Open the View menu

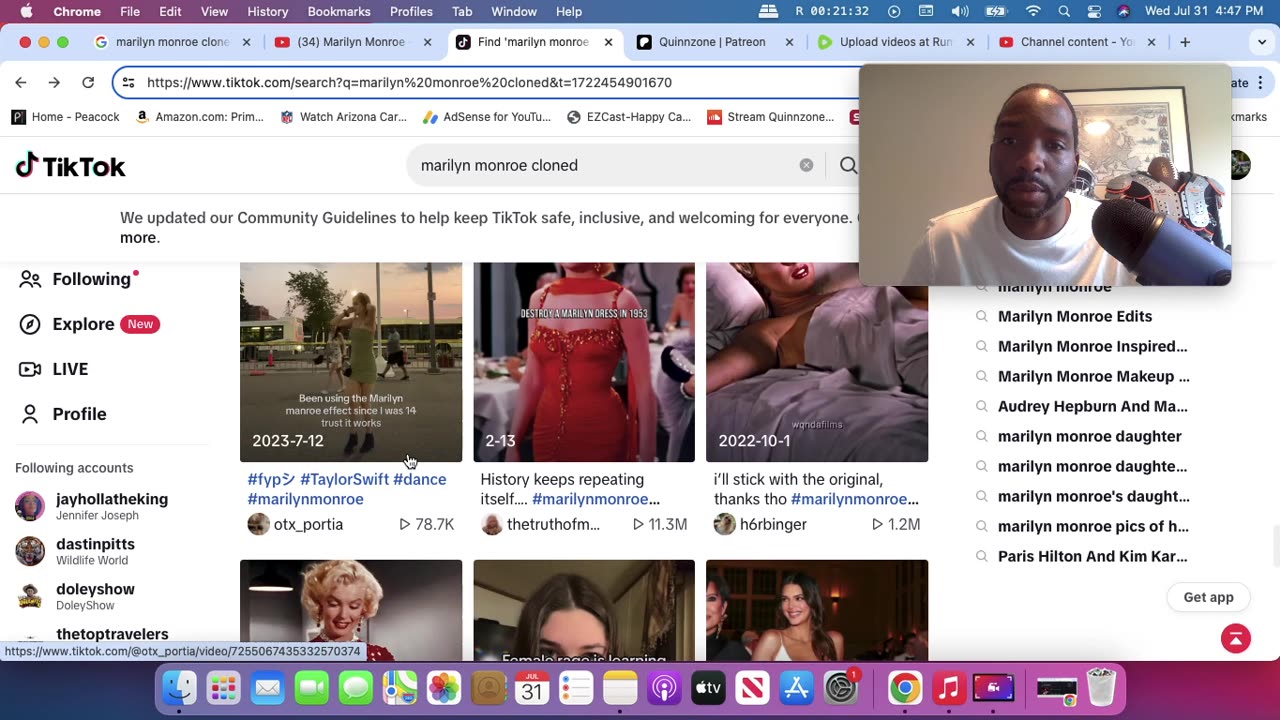tap(214, 12)
